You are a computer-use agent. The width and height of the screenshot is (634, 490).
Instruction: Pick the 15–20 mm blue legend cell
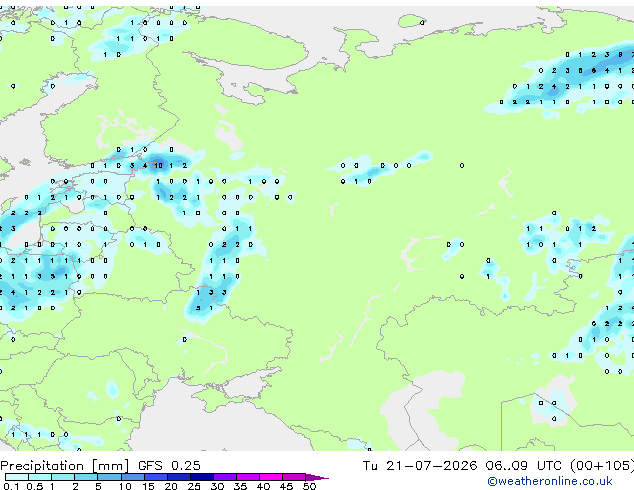(155, 477)
